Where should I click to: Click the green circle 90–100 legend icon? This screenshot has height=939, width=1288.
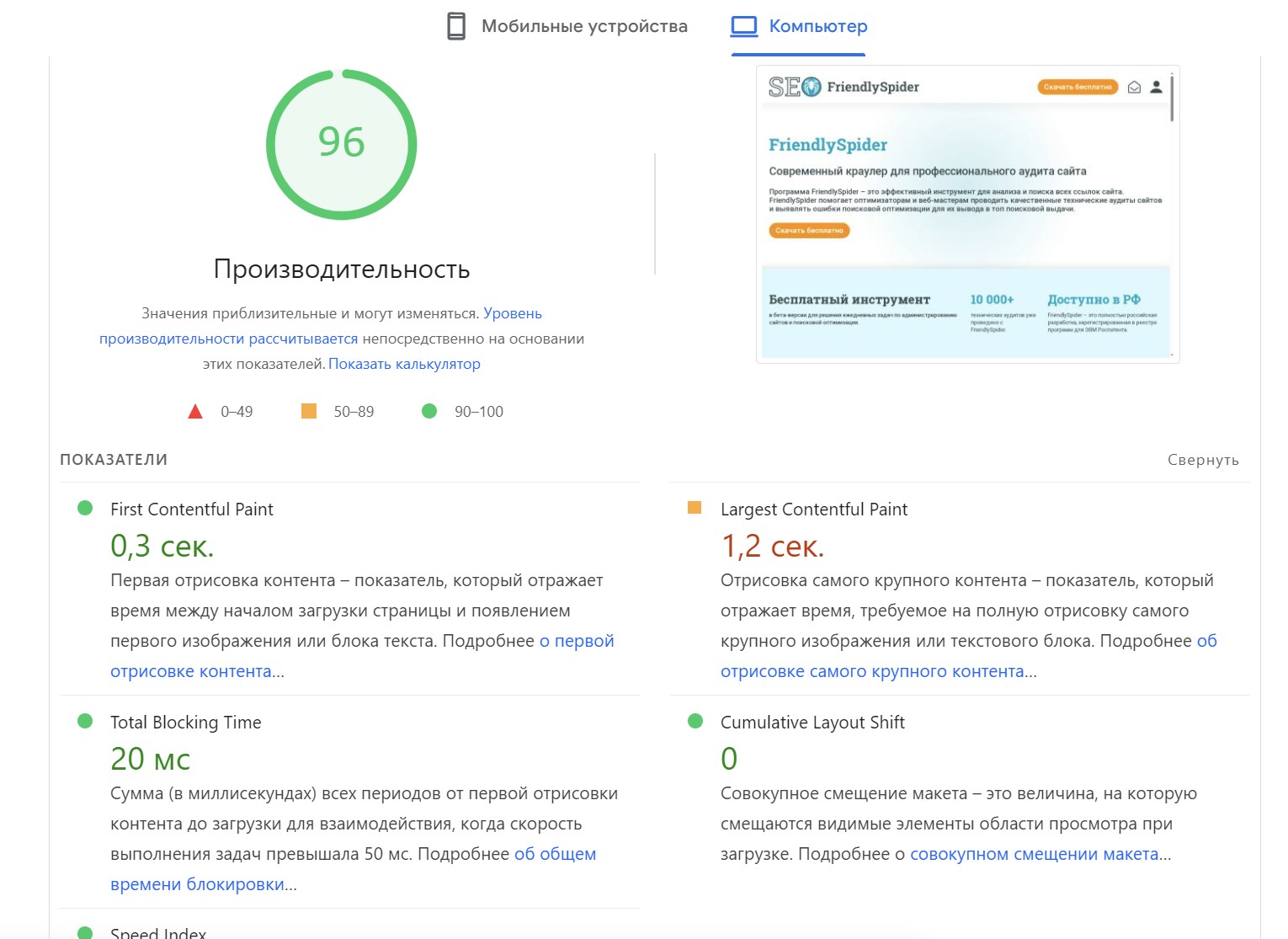tap(429, 411)
